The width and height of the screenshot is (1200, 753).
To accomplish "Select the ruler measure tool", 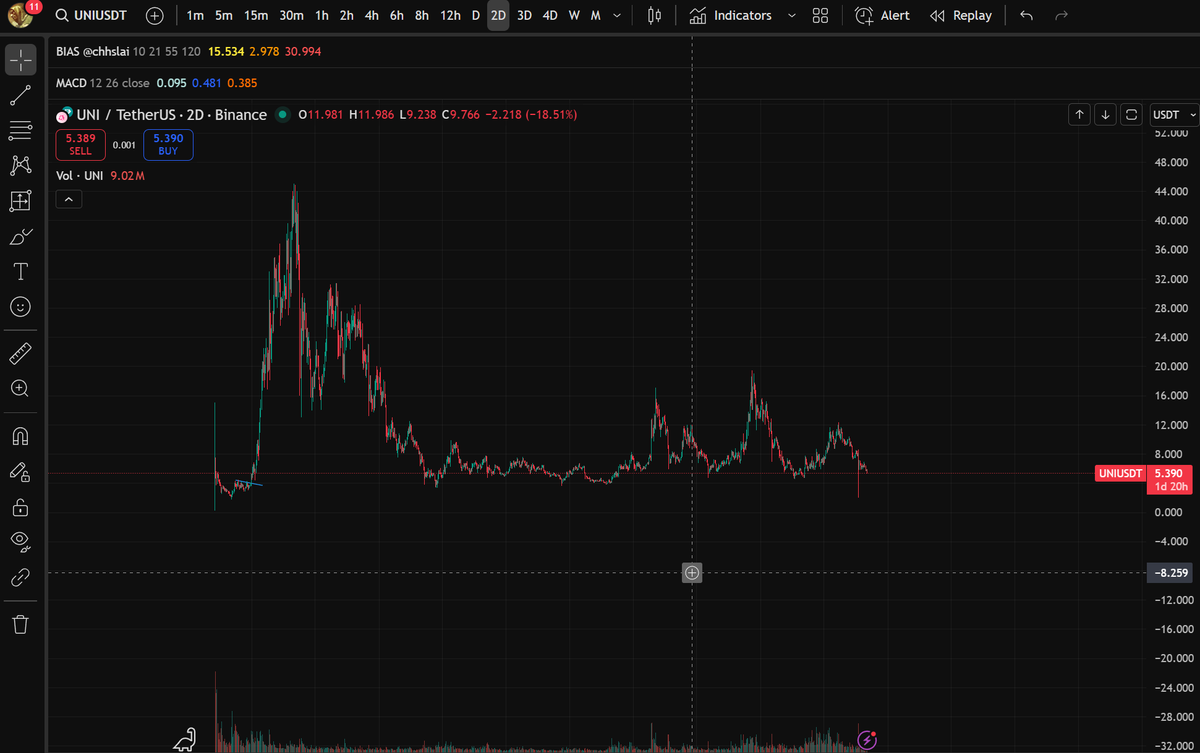I will pos(20,353).
